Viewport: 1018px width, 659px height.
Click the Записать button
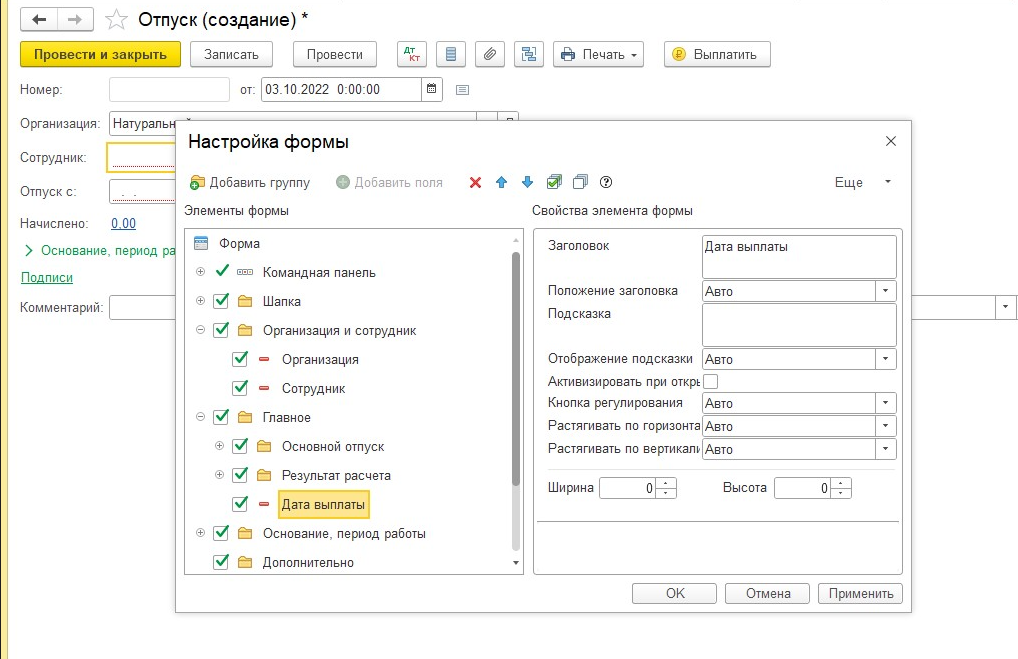pyautogui.click(x=231, y=55)
